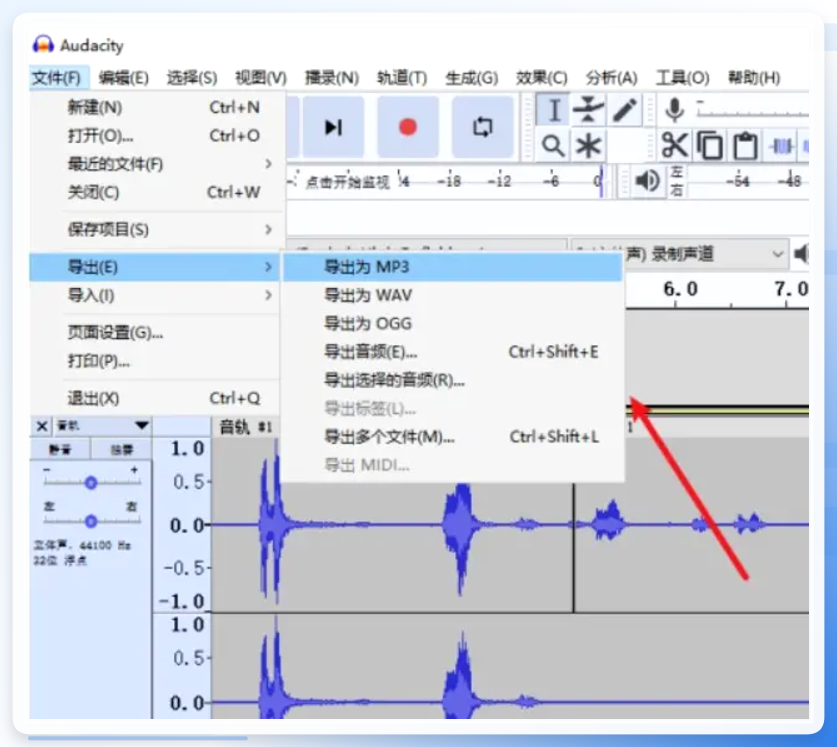
Task: Click the red Record button
Action: (x=408, y=127)
